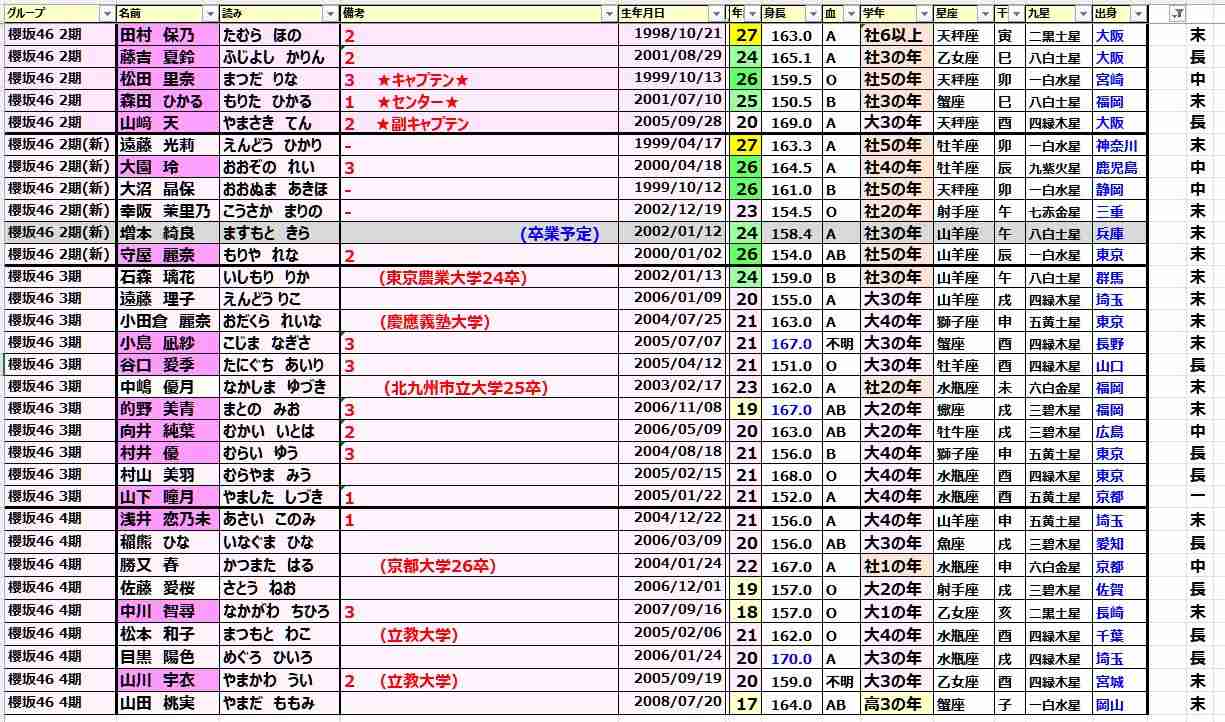The height and width of the screenshot is (722, 1225).
Task: Open the 出身 column filter dropdown
Action: point(1138,13)
